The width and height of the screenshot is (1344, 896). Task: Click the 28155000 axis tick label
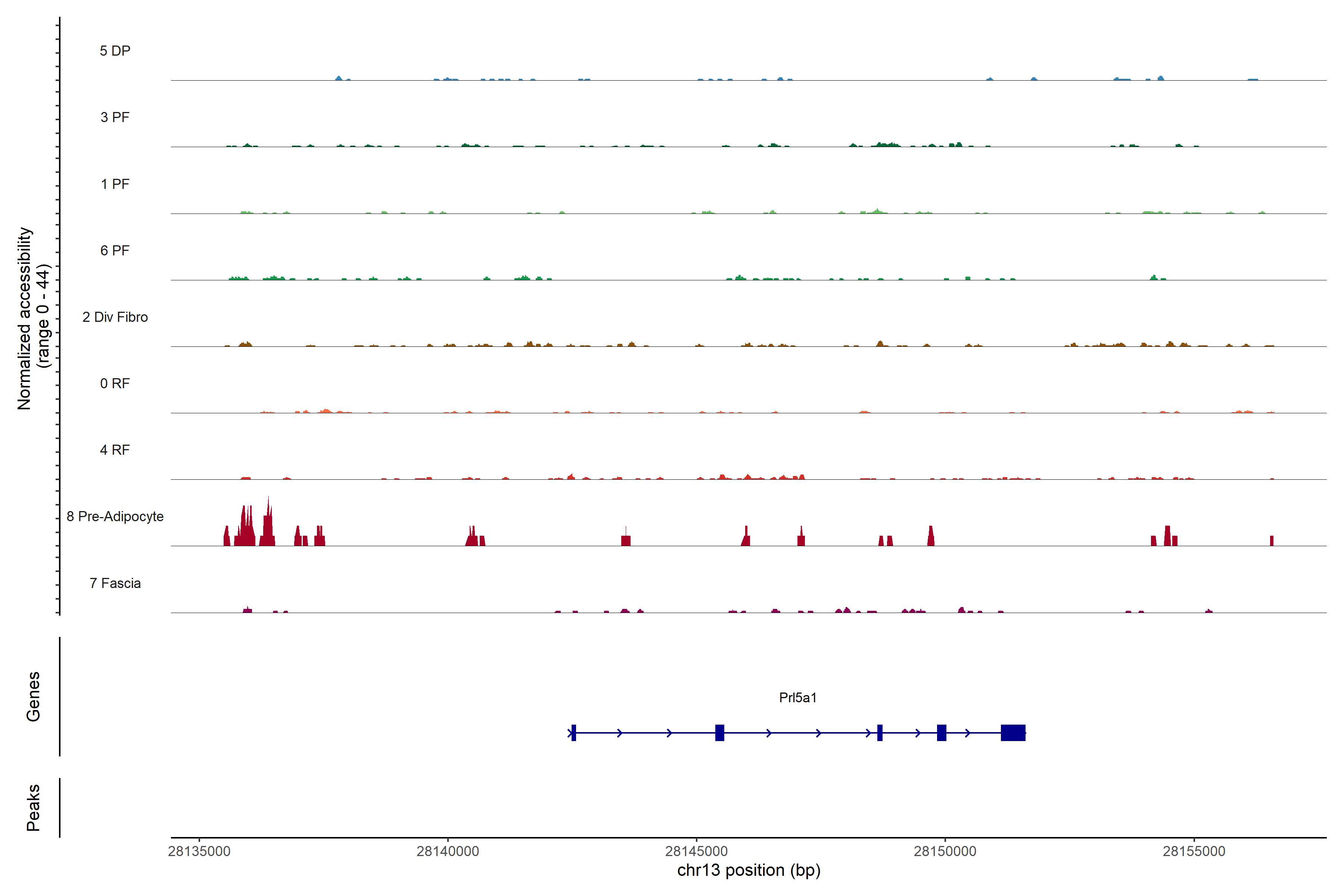(x=1194, y=851)
